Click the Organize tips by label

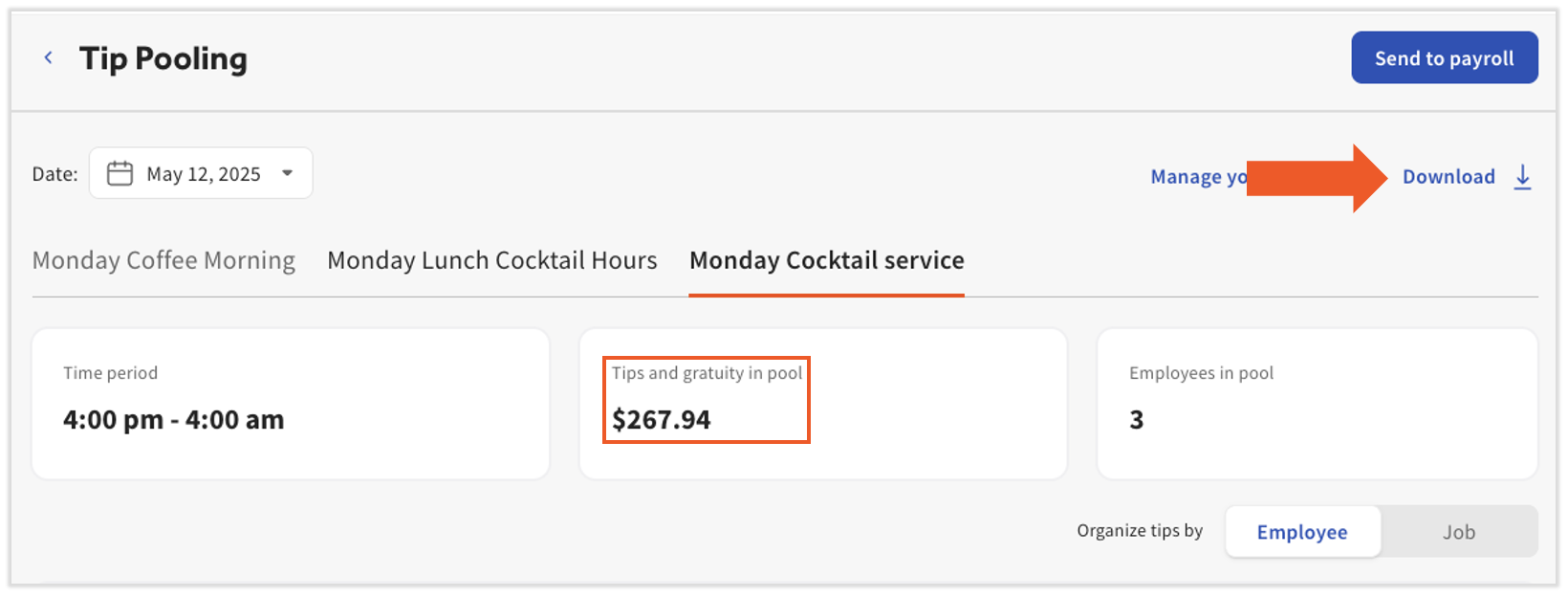pyautogui.click(x=1139, y=531)
